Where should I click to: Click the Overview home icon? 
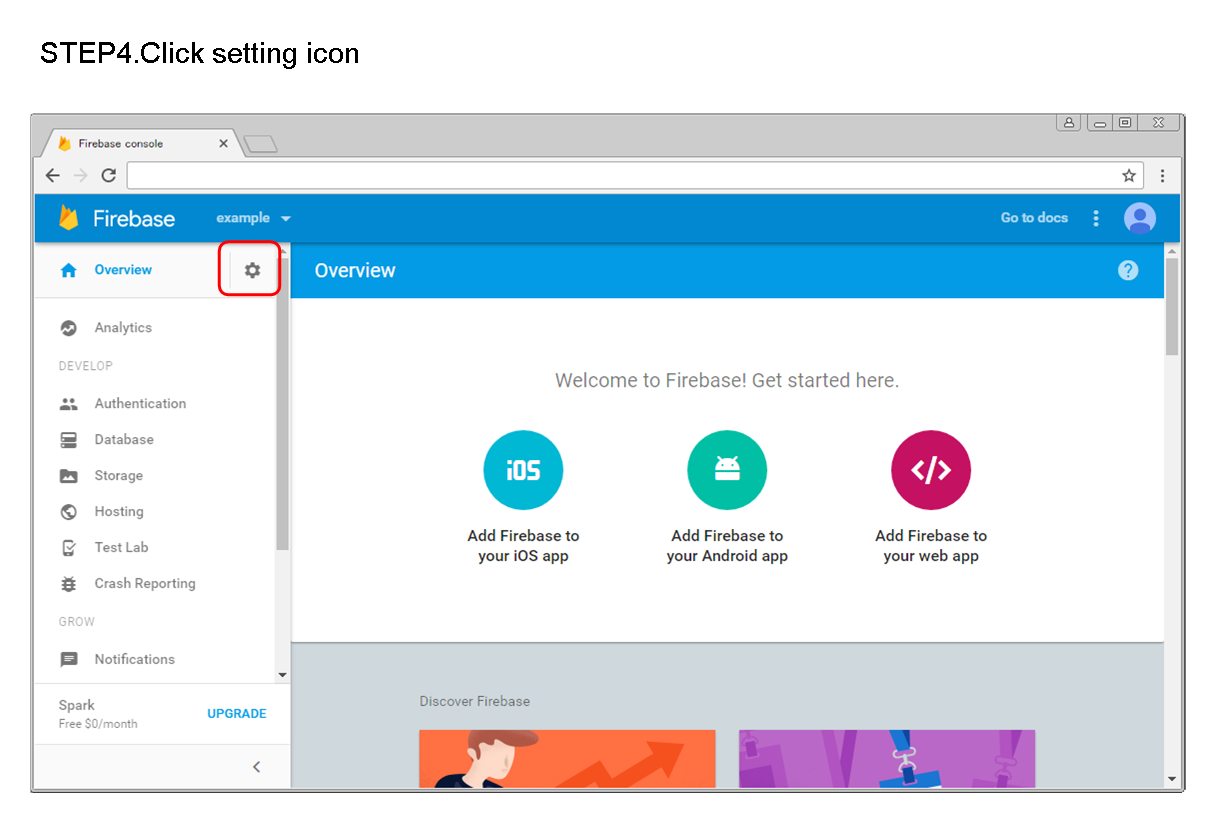(69, 270)
